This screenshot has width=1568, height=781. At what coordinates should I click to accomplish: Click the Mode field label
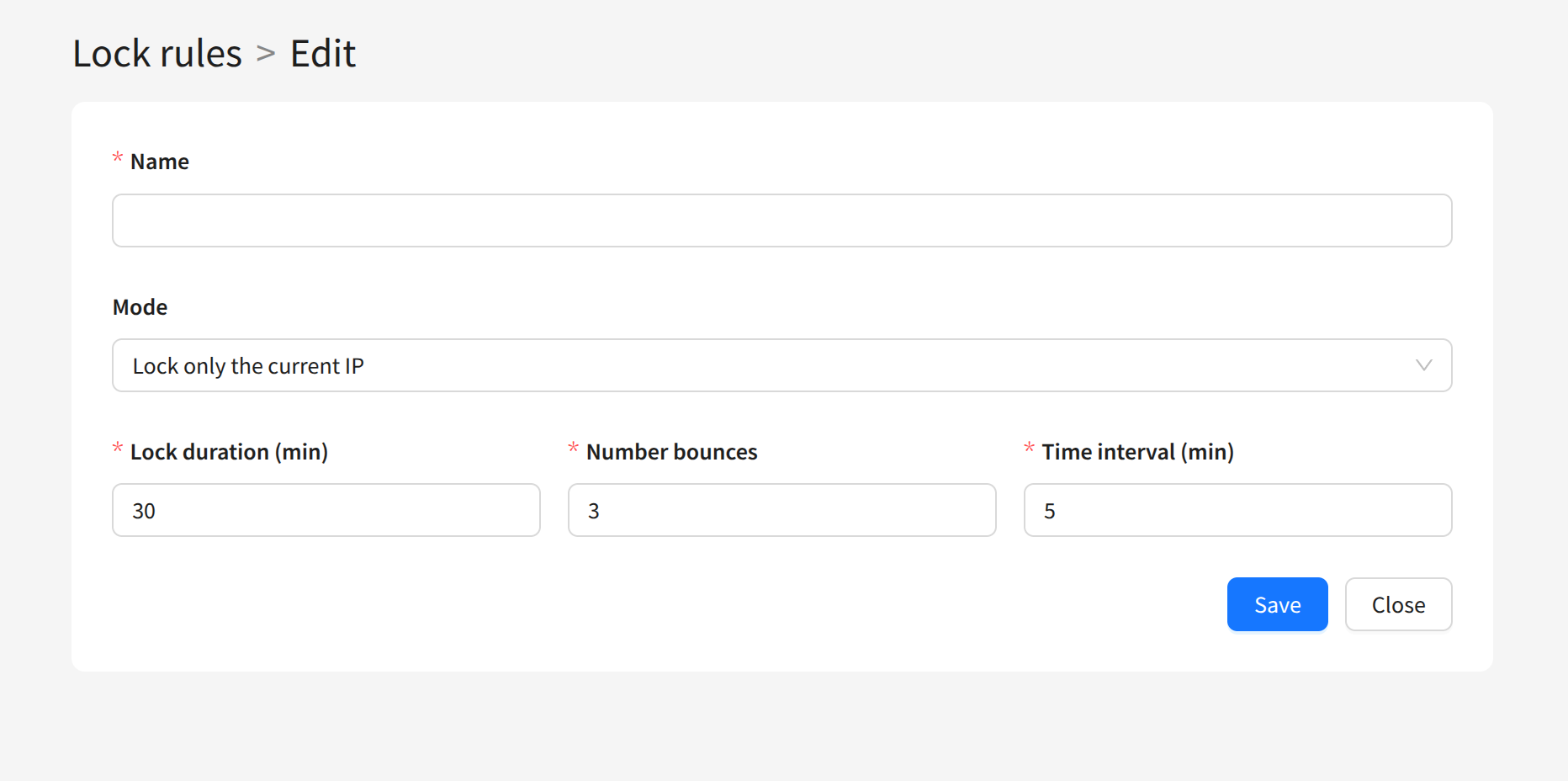140,307
